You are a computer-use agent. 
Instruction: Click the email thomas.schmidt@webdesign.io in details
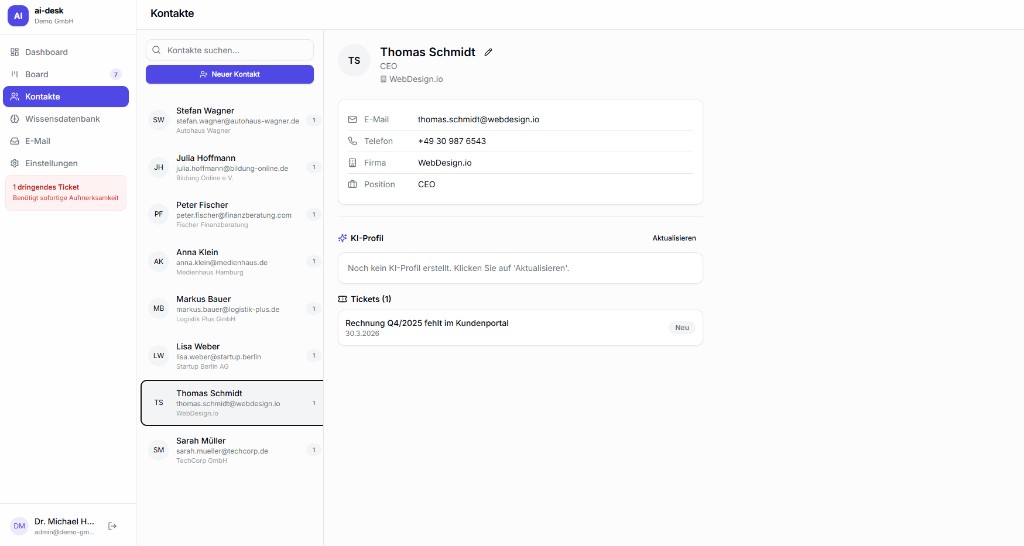click(x=478, y=119)
